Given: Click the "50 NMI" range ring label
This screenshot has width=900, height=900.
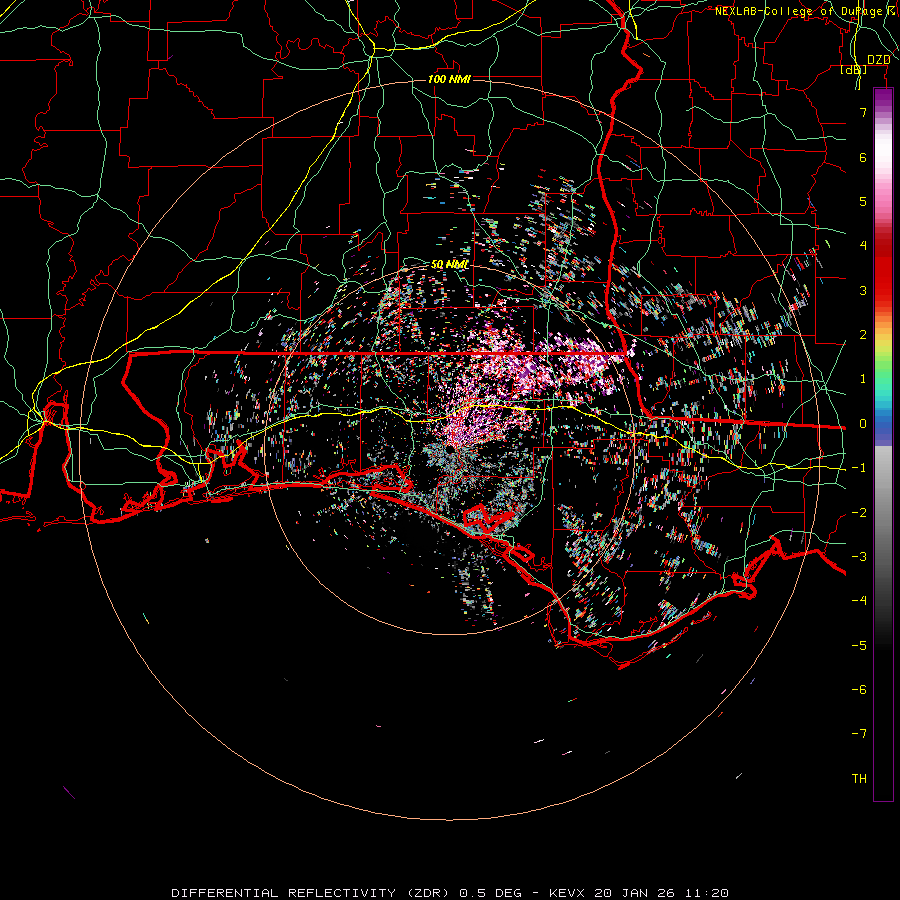Looking at the screenshot, I should [x=449, y=265].
